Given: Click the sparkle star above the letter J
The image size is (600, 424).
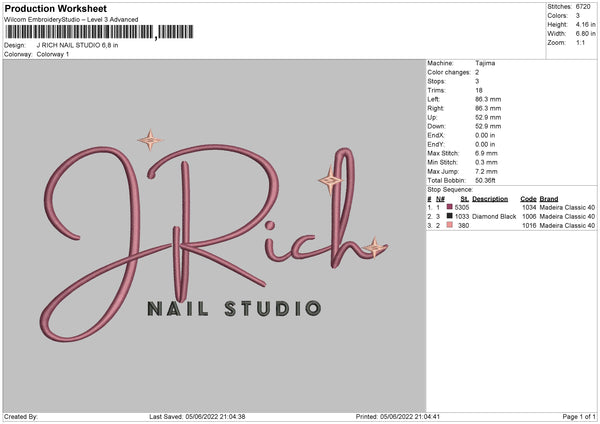Looking at the screenshot, I should pyautogui.click(x=151, y=140).
